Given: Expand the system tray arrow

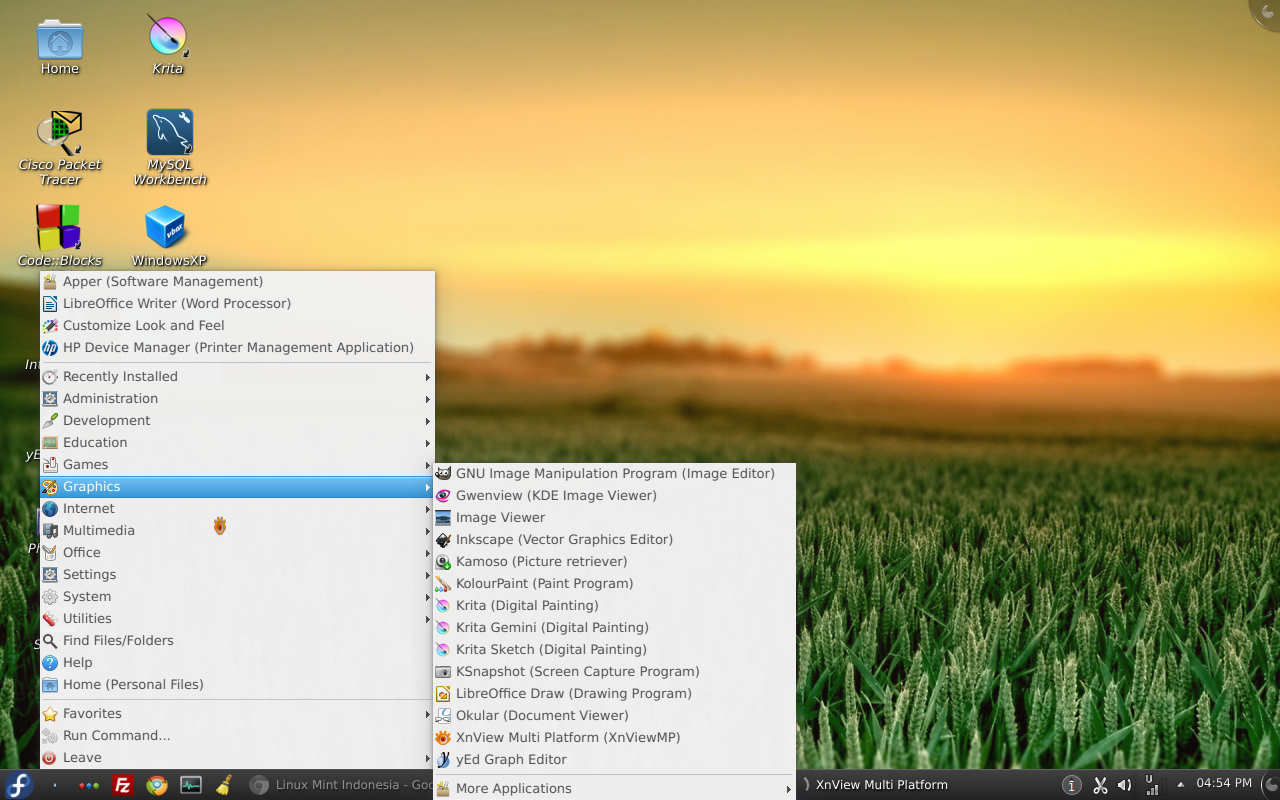Looking at the screenshot, I should click(x=1183, y=785).
